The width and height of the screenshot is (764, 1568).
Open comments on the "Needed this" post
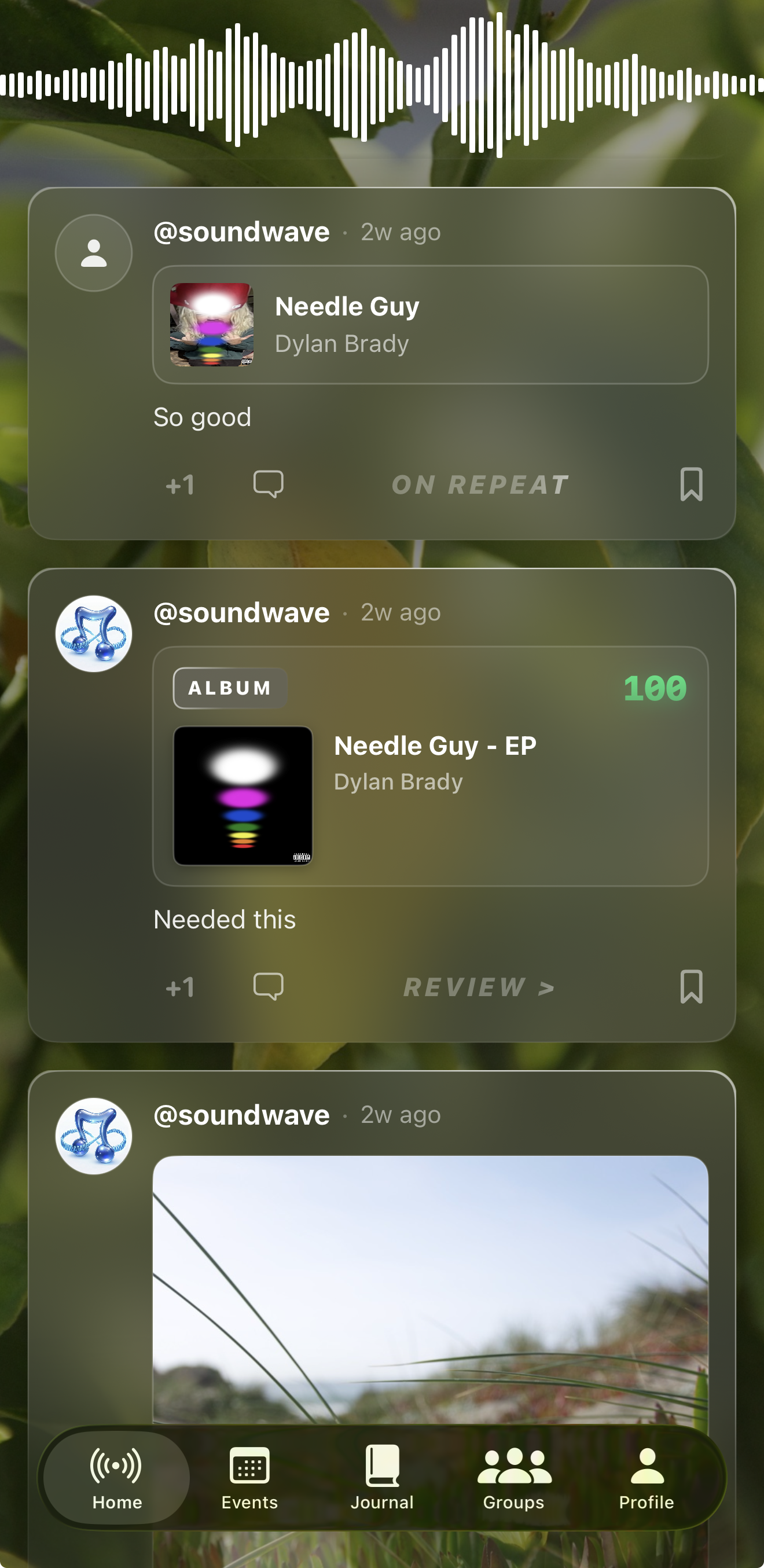tap(269, 987)
